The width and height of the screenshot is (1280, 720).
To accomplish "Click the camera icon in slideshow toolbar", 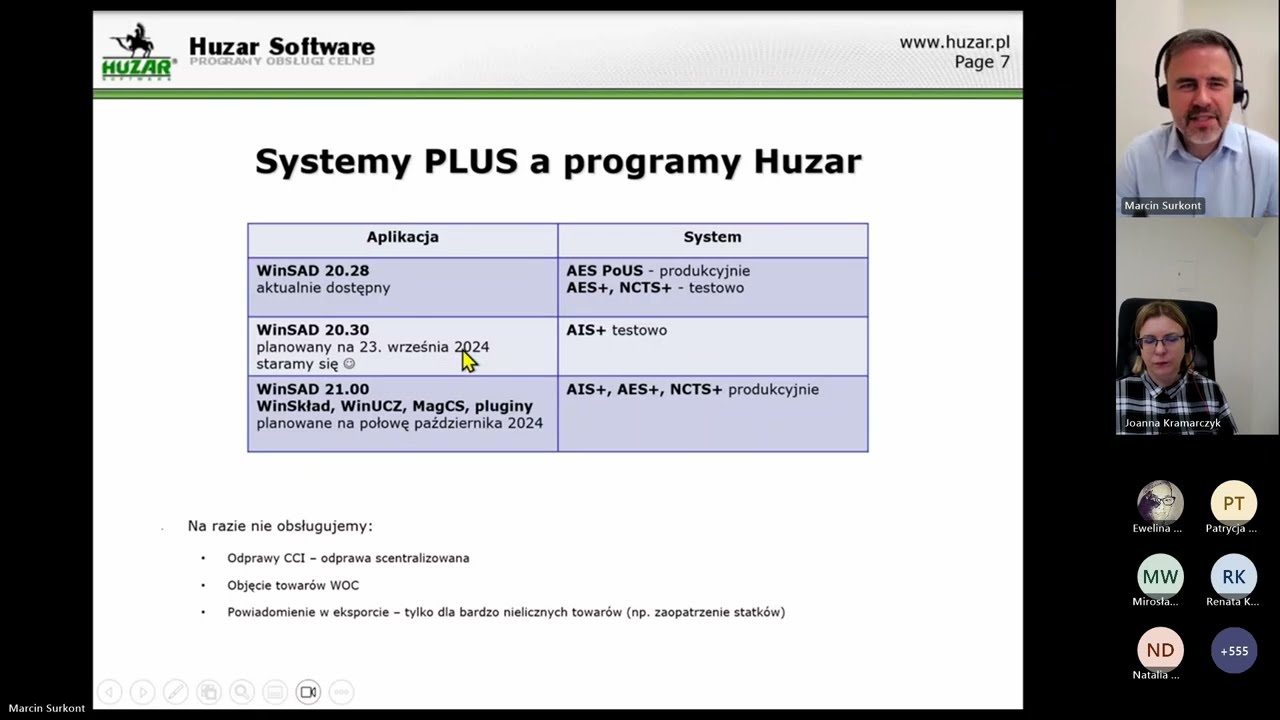I will 308,691.
